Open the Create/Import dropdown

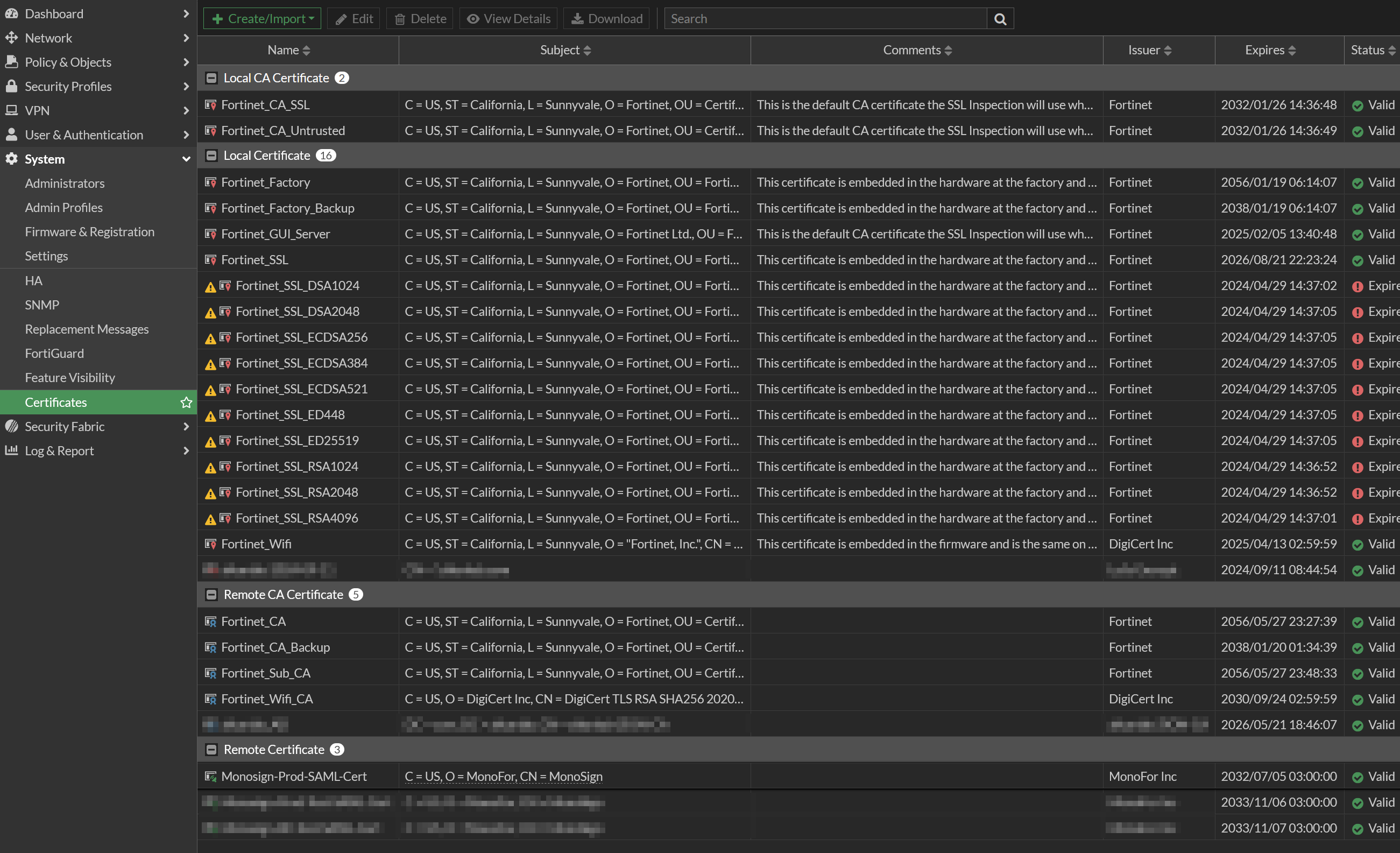click(x=262, y=19)
